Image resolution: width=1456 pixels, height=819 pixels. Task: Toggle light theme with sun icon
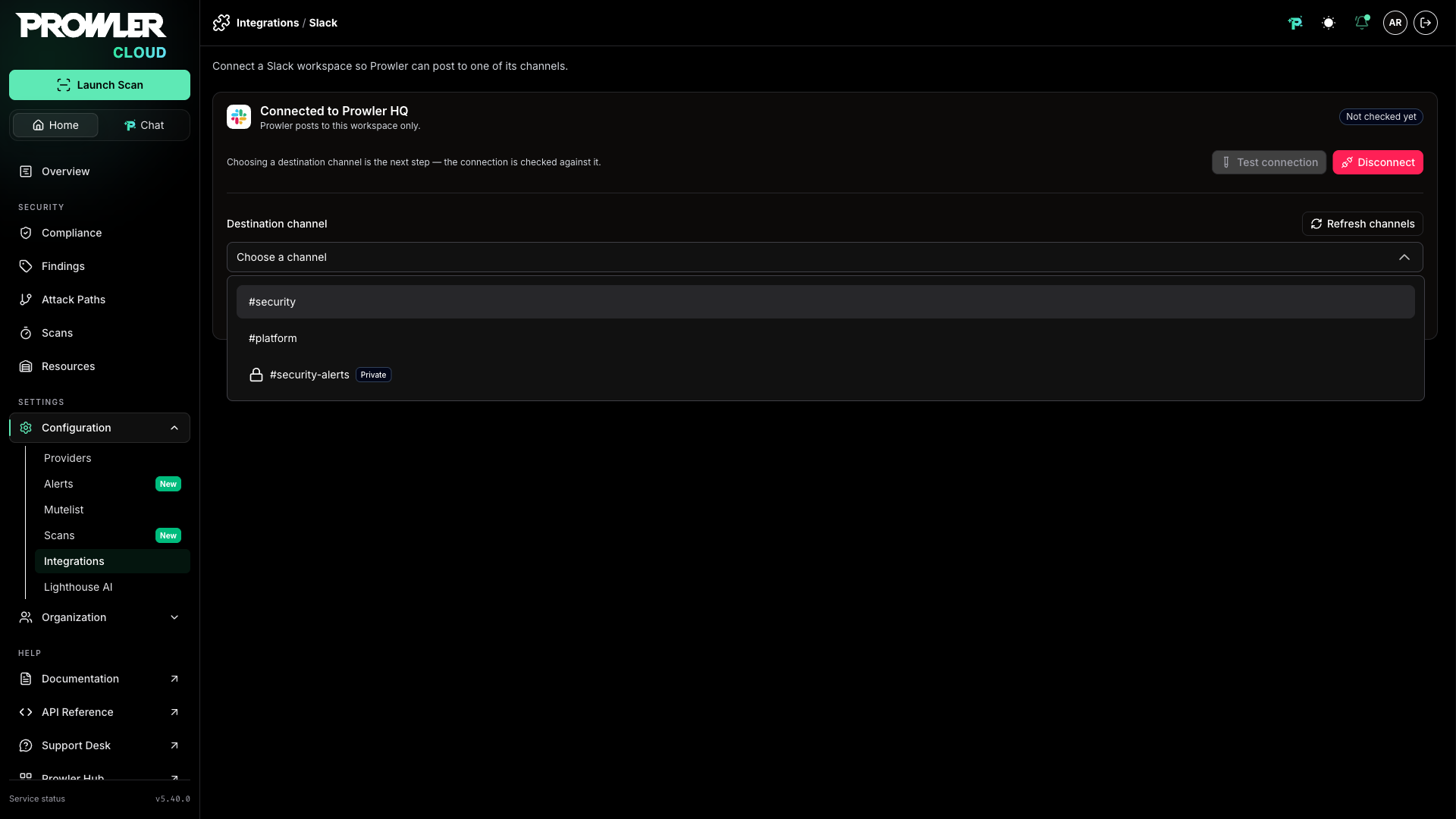[x=1329, y=23]
